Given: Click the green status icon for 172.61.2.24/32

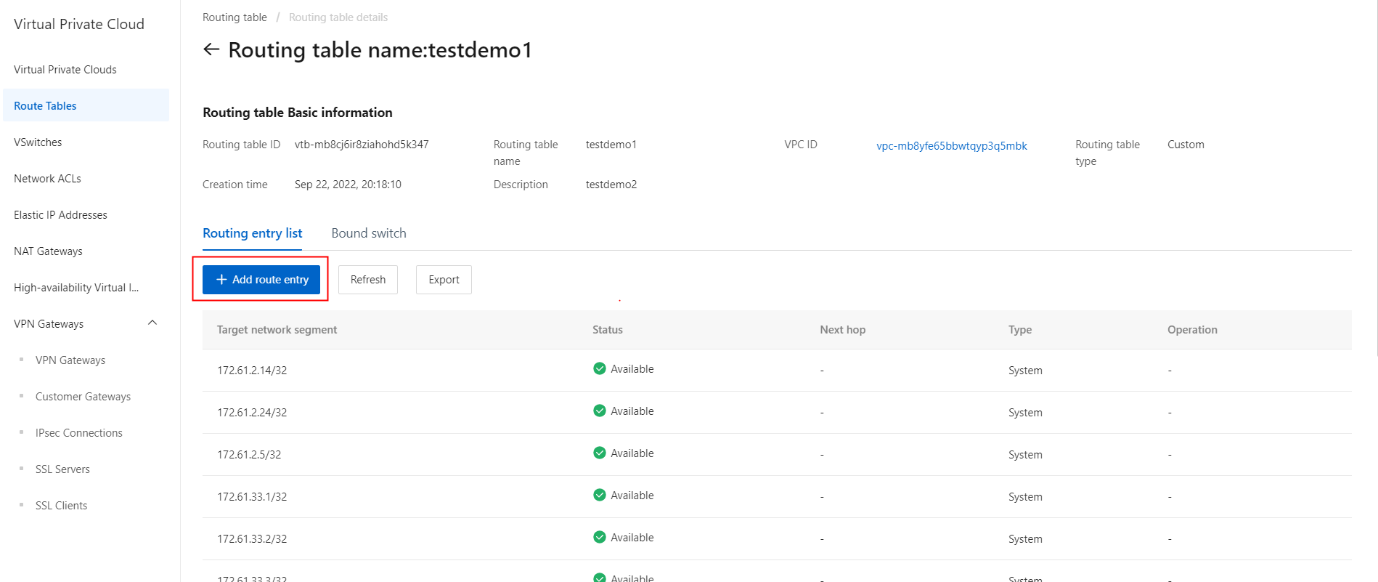Looking at the screenshot, I should (600, 411).
